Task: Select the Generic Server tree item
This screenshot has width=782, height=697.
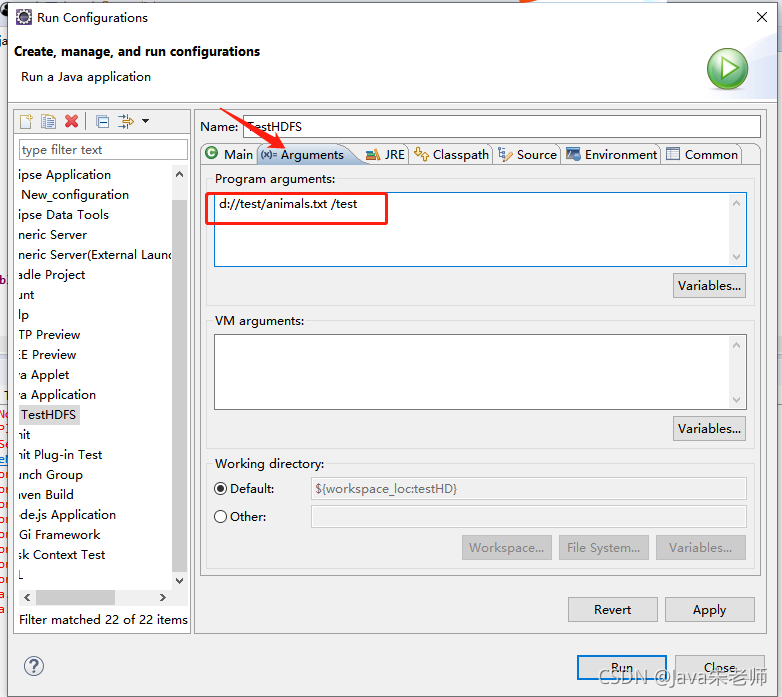Action: pos(52,234)
